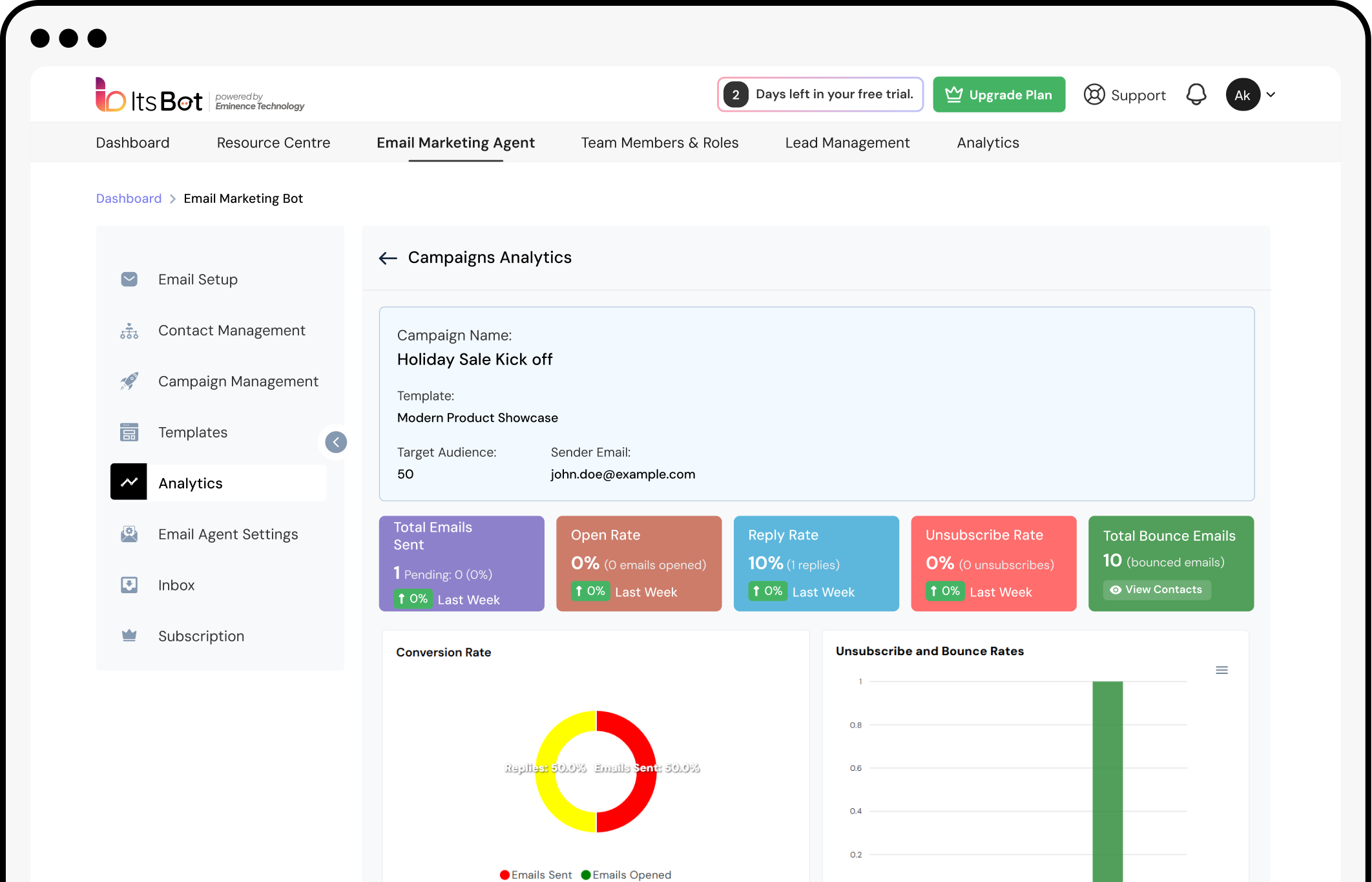This screenshot has width=1372, height=882.
Task: Click the Open Rate card
Action: (639, 563)
